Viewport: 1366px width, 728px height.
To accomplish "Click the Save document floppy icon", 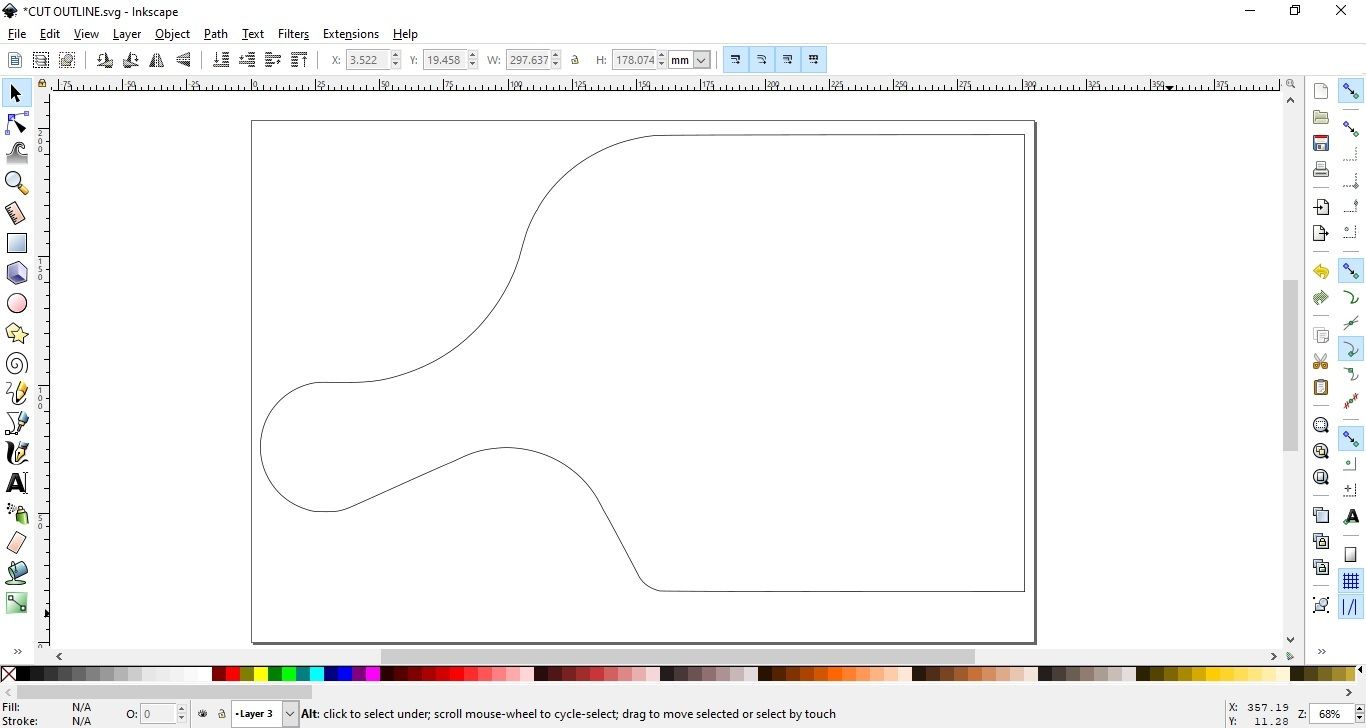I will pyautogui.click(x=1321, y=143).
